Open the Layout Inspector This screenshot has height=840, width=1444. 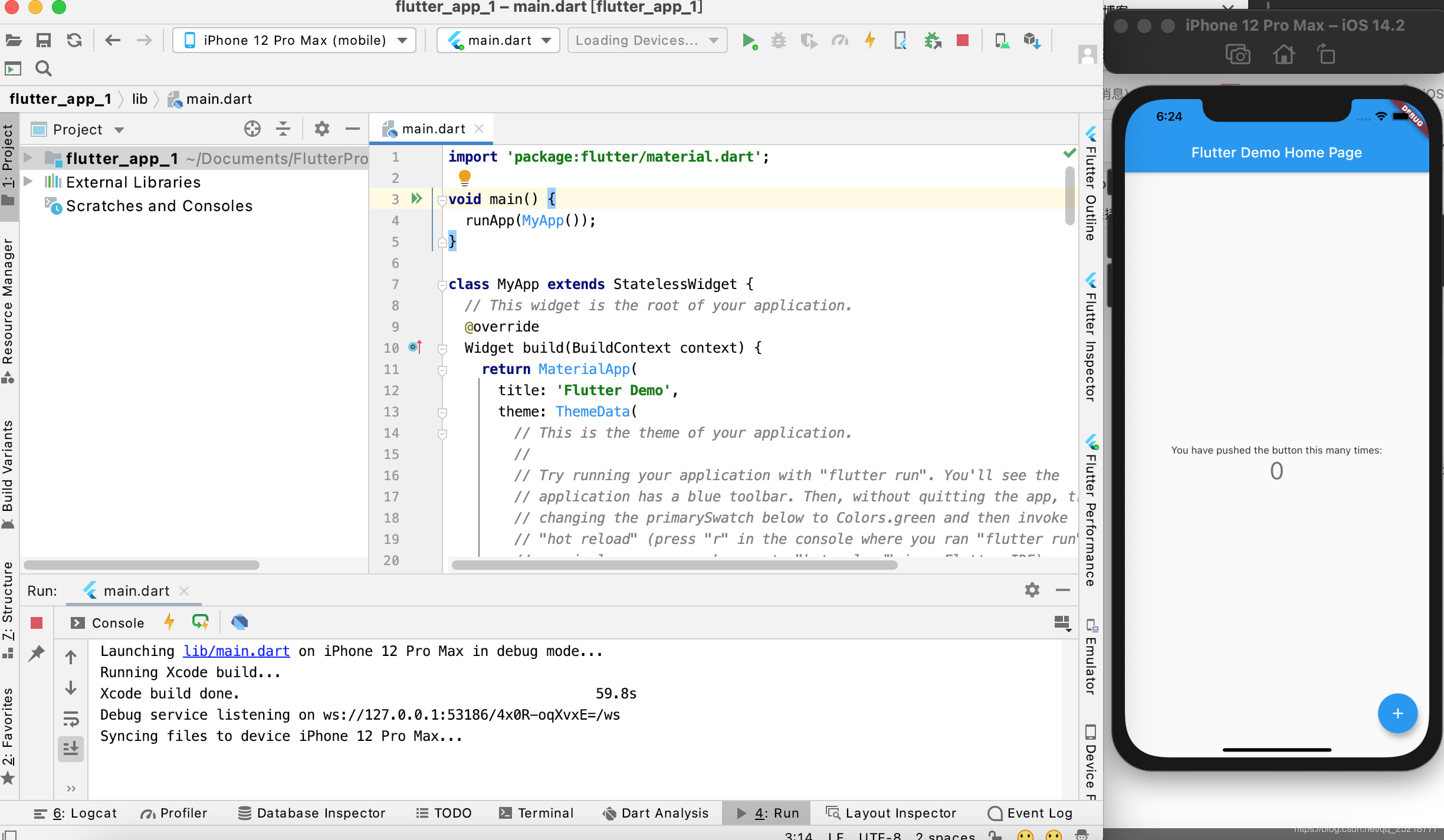(891, 813)
